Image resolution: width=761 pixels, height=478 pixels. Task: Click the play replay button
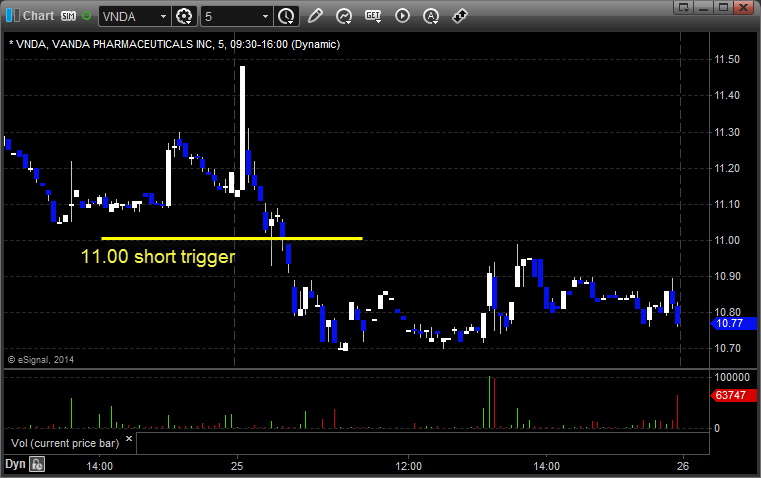[402, 16]
